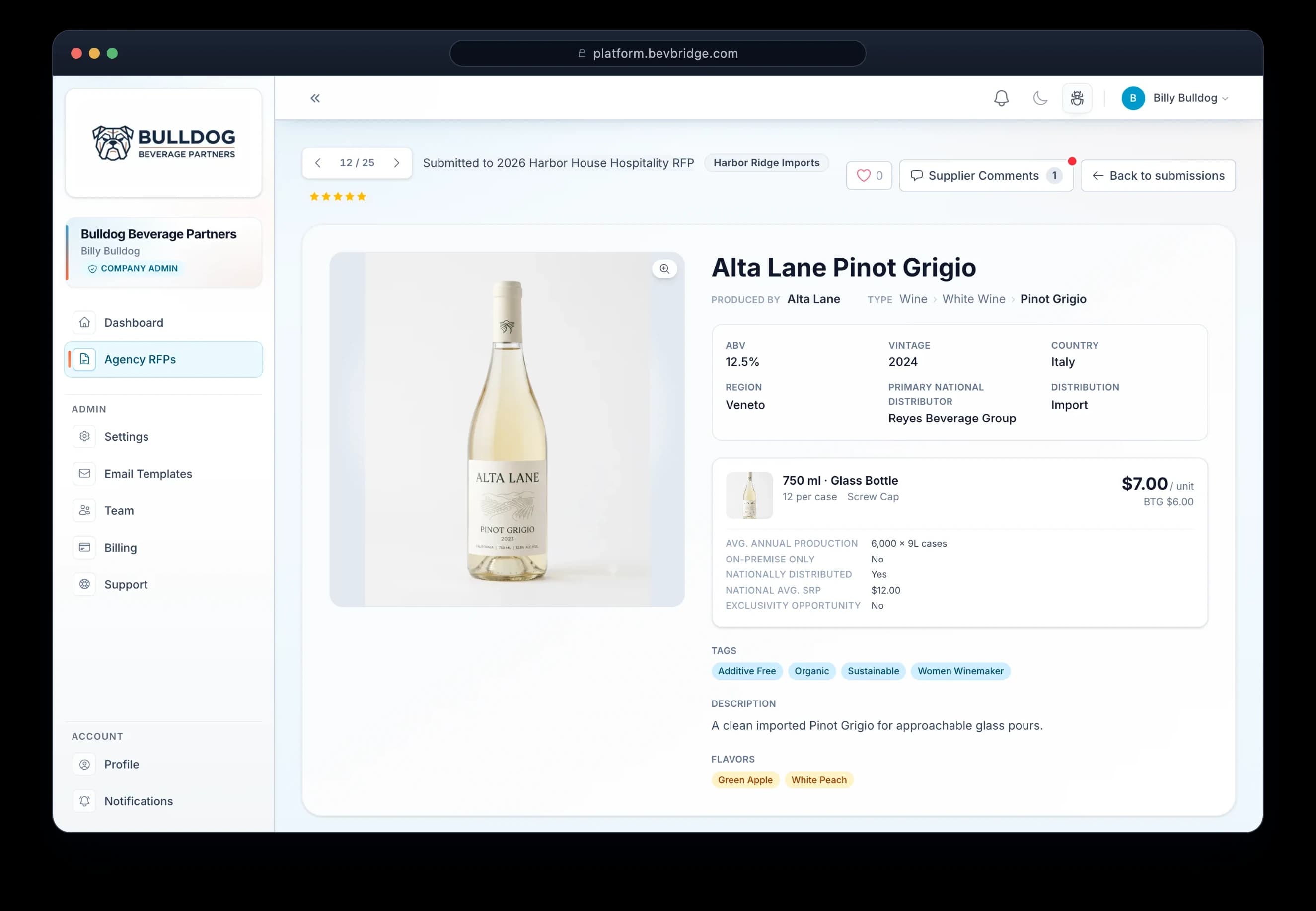
Task: Click the Bulldog Beverage Partners logo
Action: (x=163, y=142)
